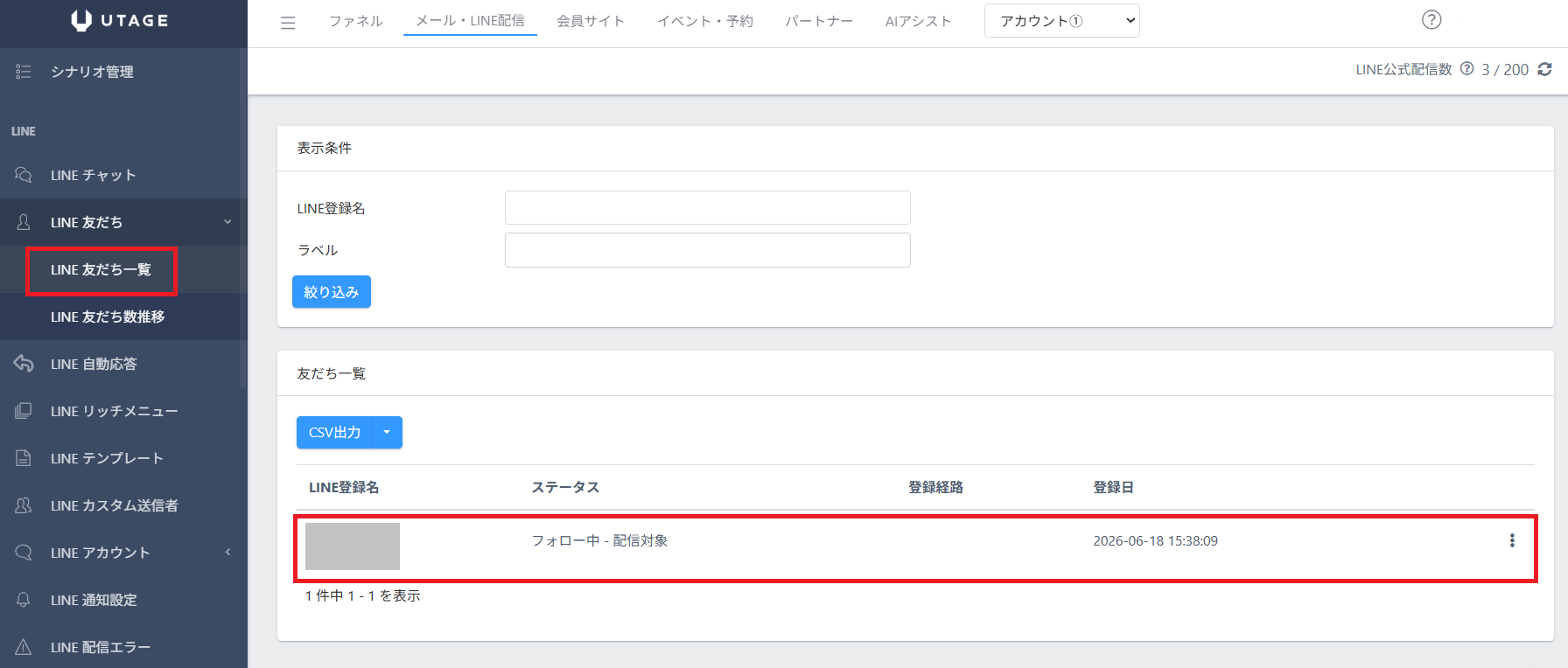Click the 3 / 200 delivery count
Image resolution: width=1568 pixels, height=668 pixels.
pos(1505,69)
